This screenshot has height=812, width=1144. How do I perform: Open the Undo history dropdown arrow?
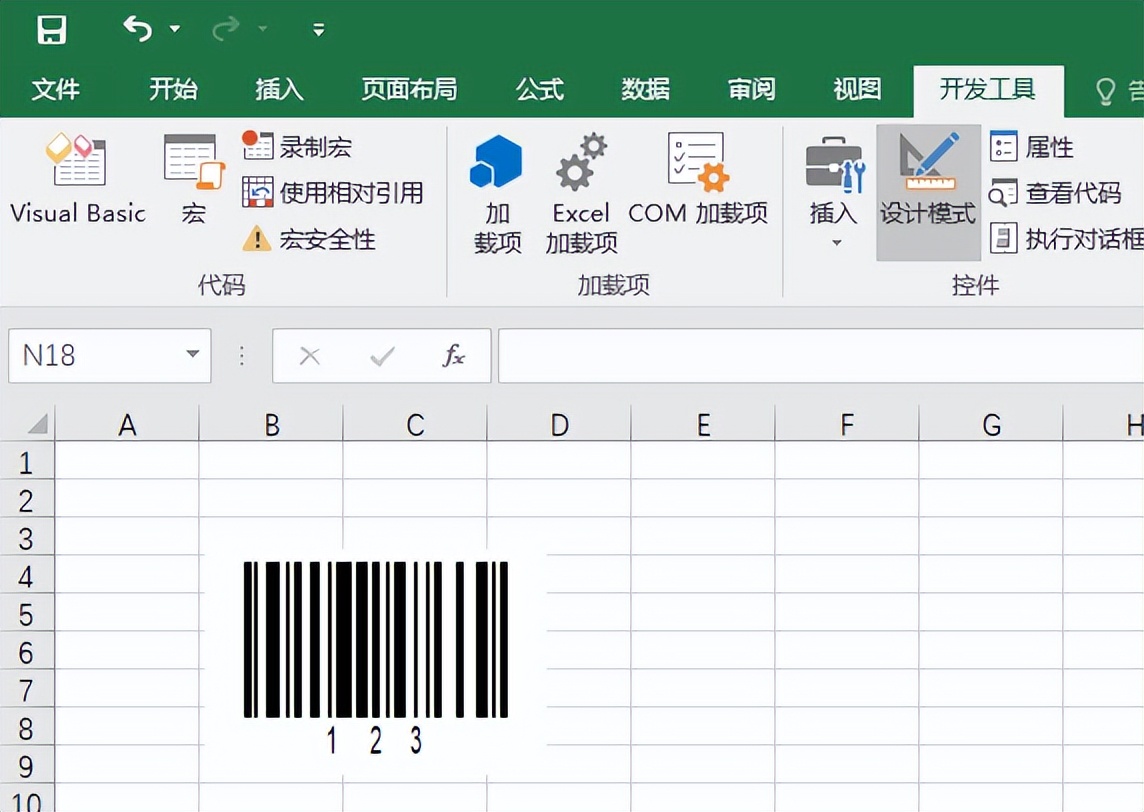point(175,29)
